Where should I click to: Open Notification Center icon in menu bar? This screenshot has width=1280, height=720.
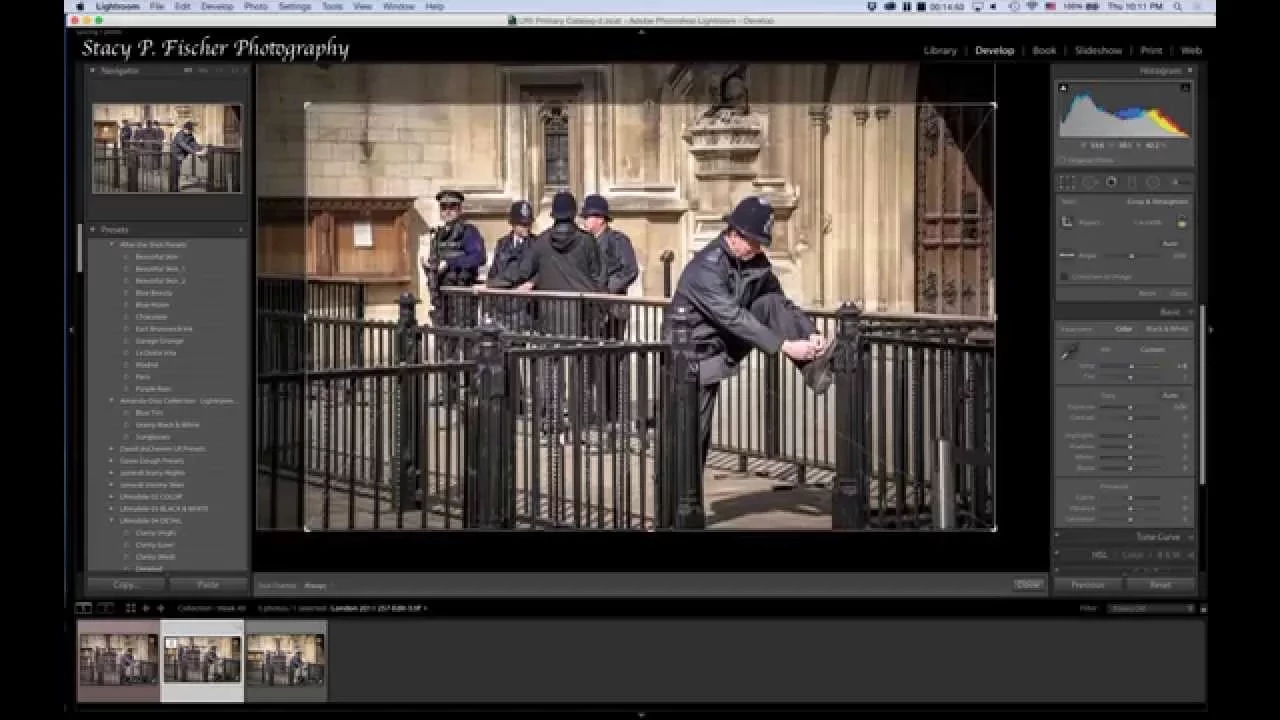click(1198, 6)
